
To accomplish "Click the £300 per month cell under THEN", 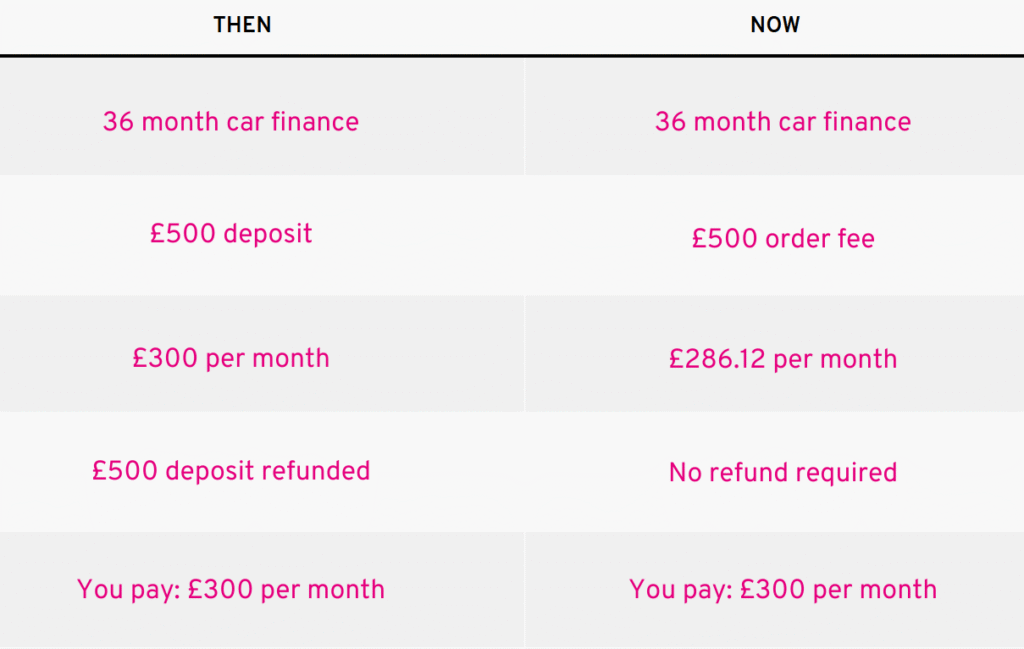I will (231, 358).
